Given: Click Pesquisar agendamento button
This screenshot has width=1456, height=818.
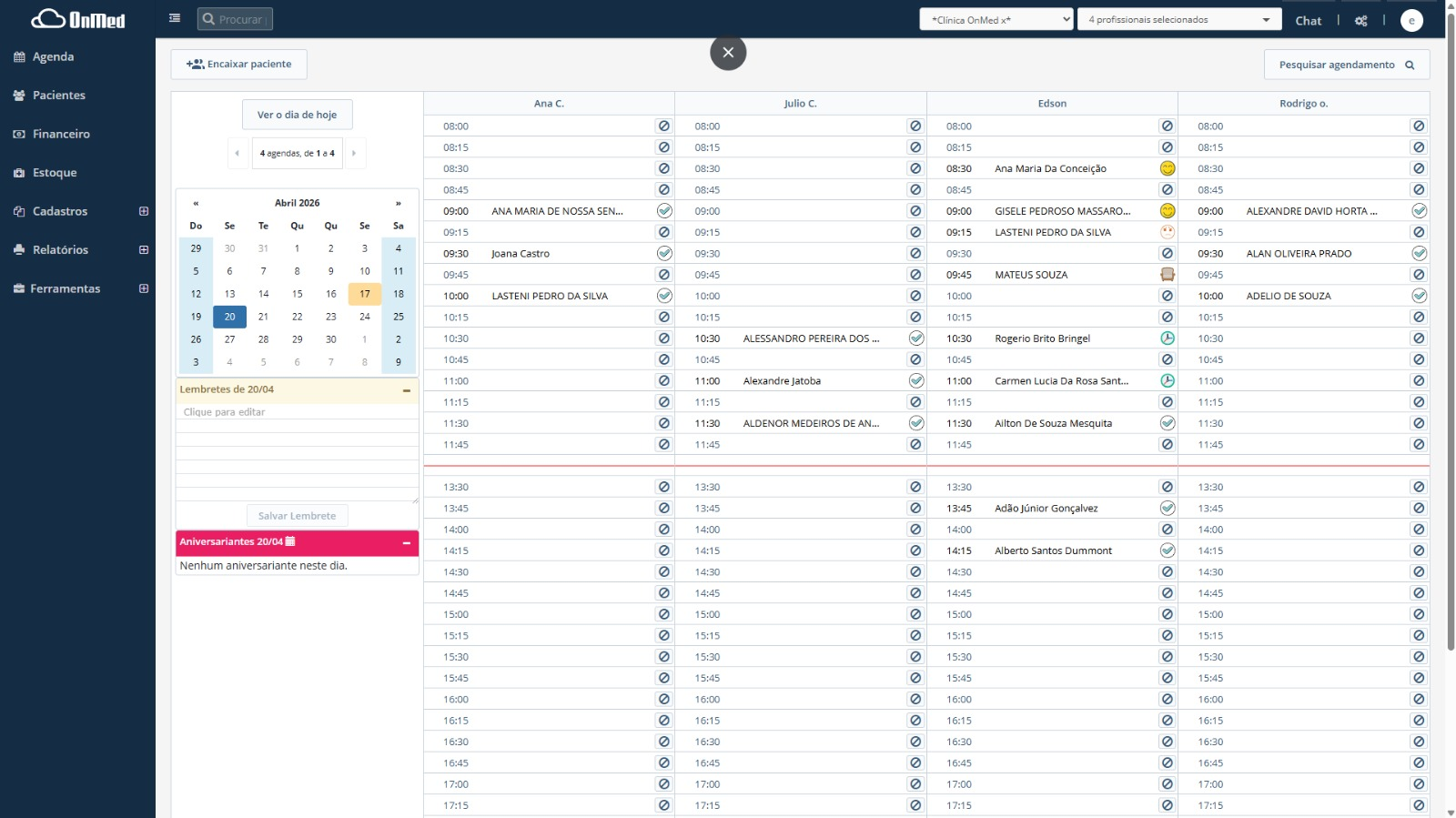Looking at the screenshot, I should click(1347, 65).
